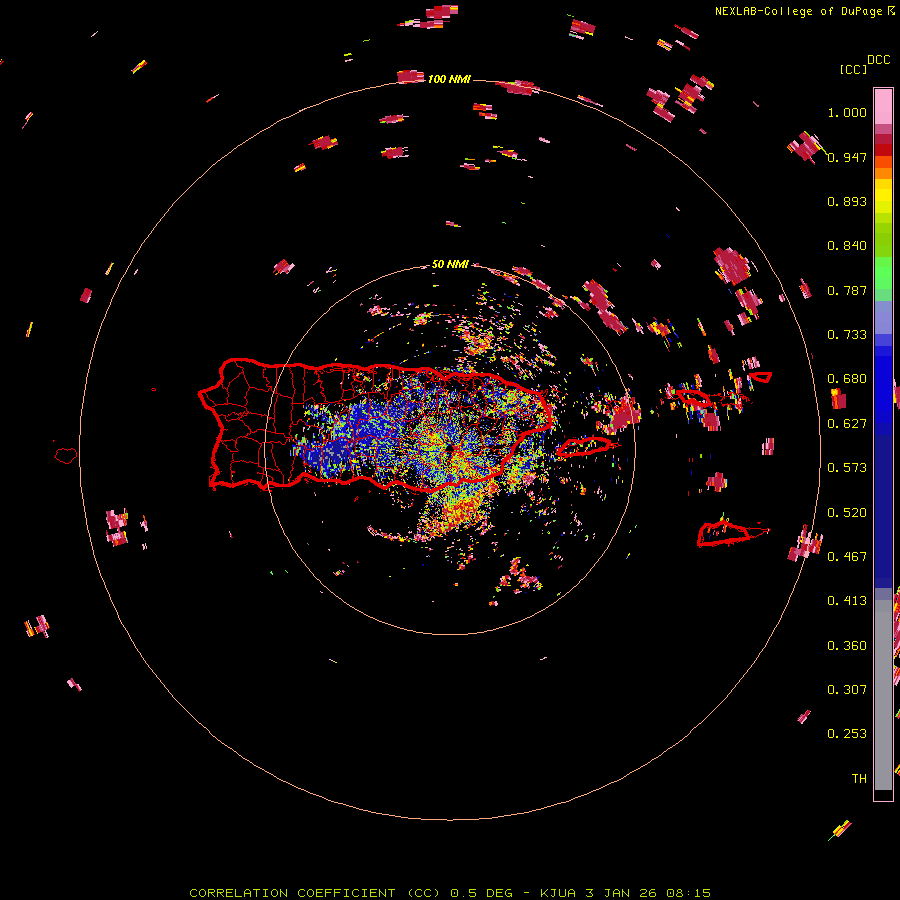Click the KJUA station identifier in the caption
Viewport: 900px width, 900px height.
557,893
